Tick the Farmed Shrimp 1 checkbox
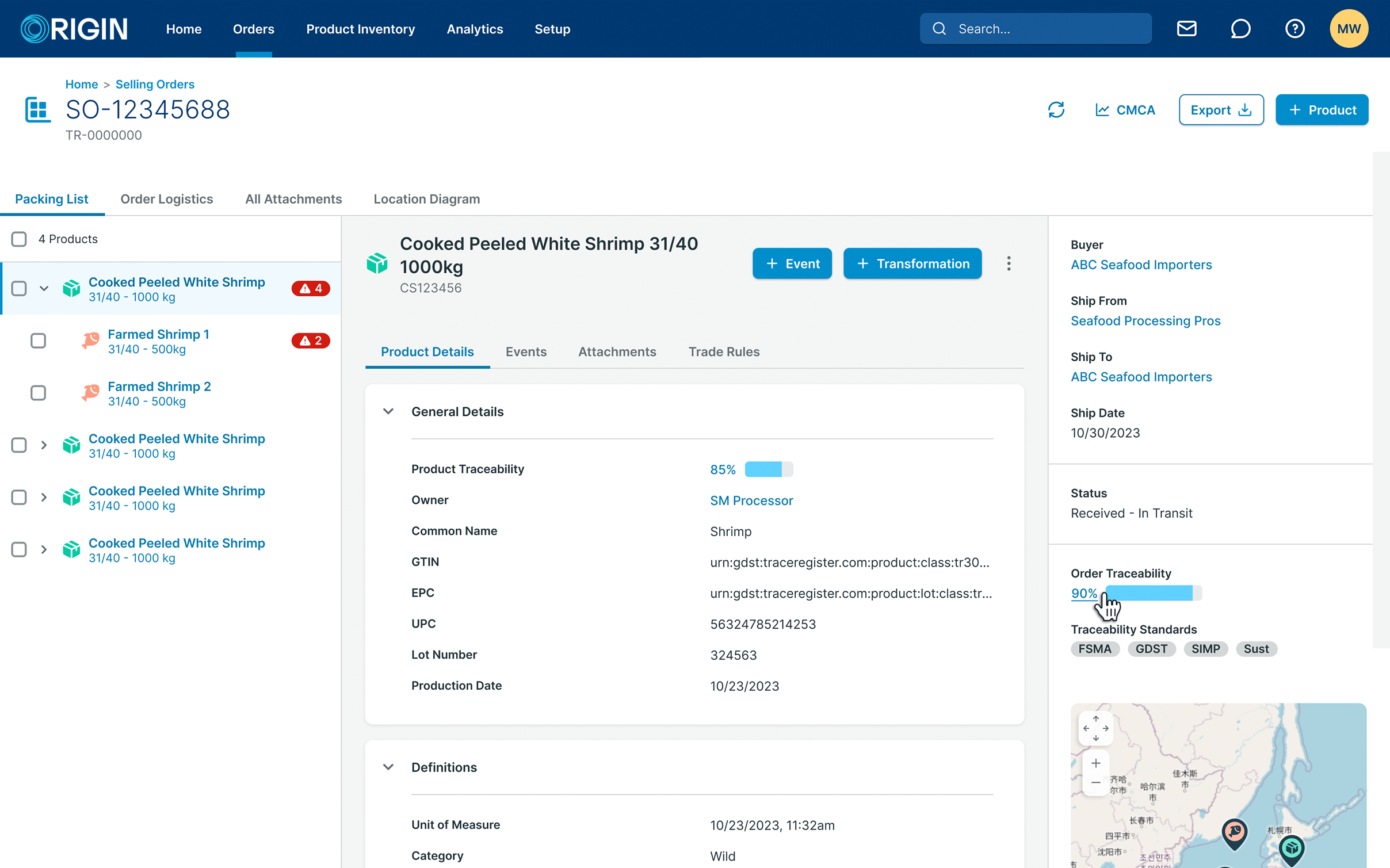The height and width of the screenshot is (868, 1390). tap(38, 341)
